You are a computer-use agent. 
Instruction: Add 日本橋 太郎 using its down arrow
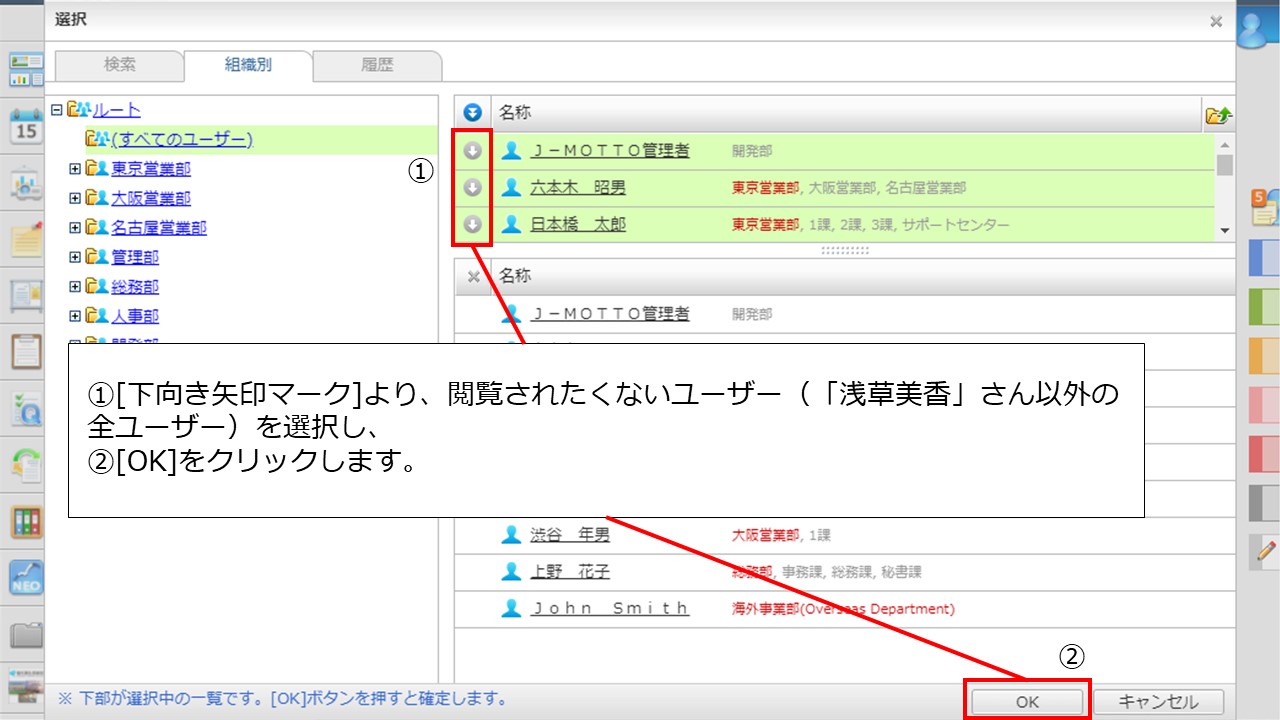click(x=473, y=225)
